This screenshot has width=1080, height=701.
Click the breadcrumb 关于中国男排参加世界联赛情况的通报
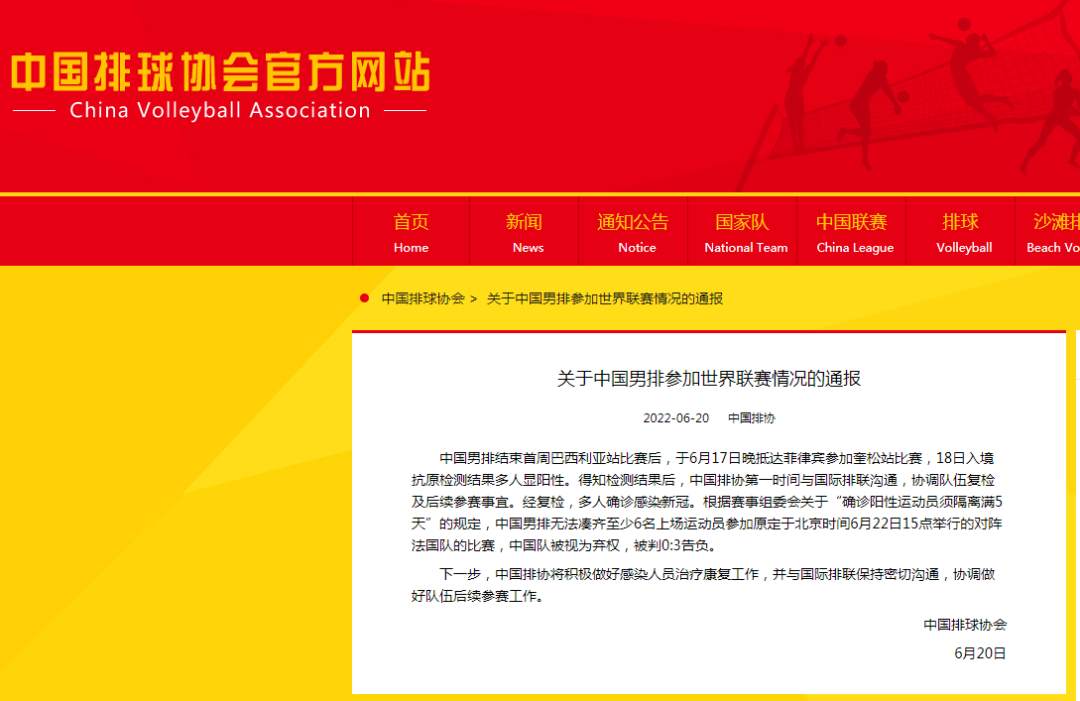tap(605, 298)
